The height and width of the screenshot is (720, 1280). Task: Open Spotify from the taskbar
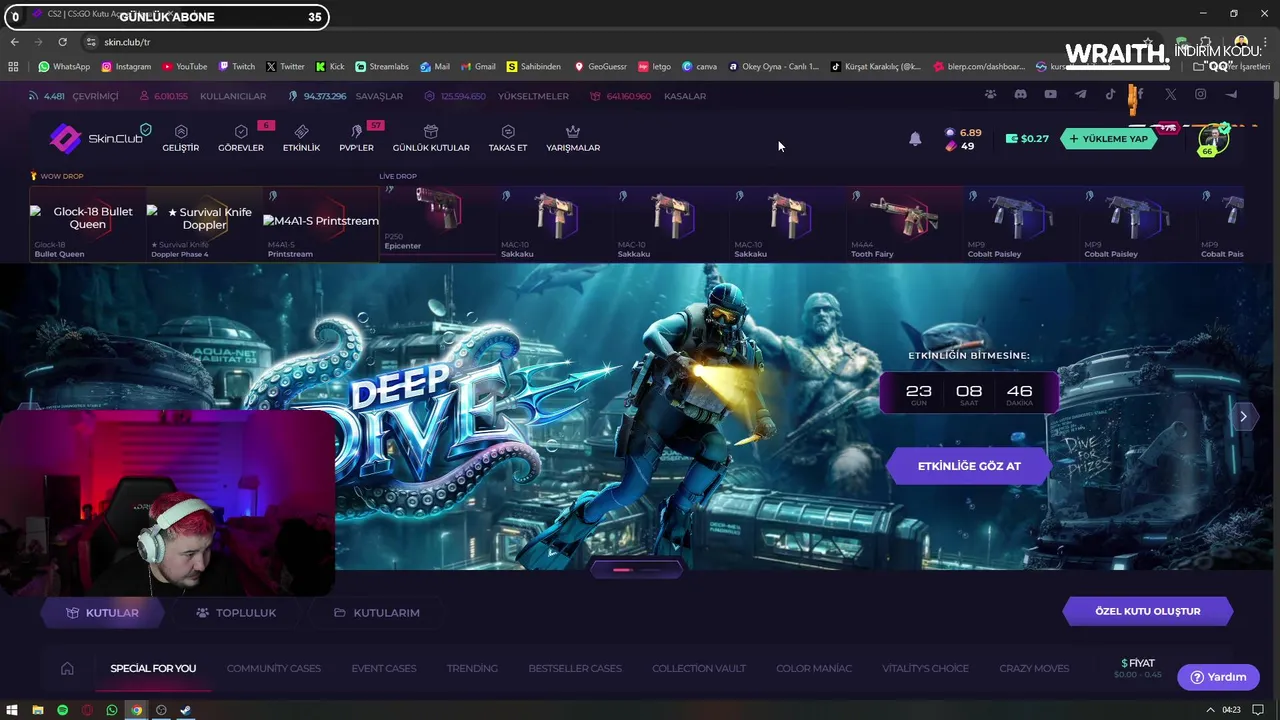click(x=62, y=710)
